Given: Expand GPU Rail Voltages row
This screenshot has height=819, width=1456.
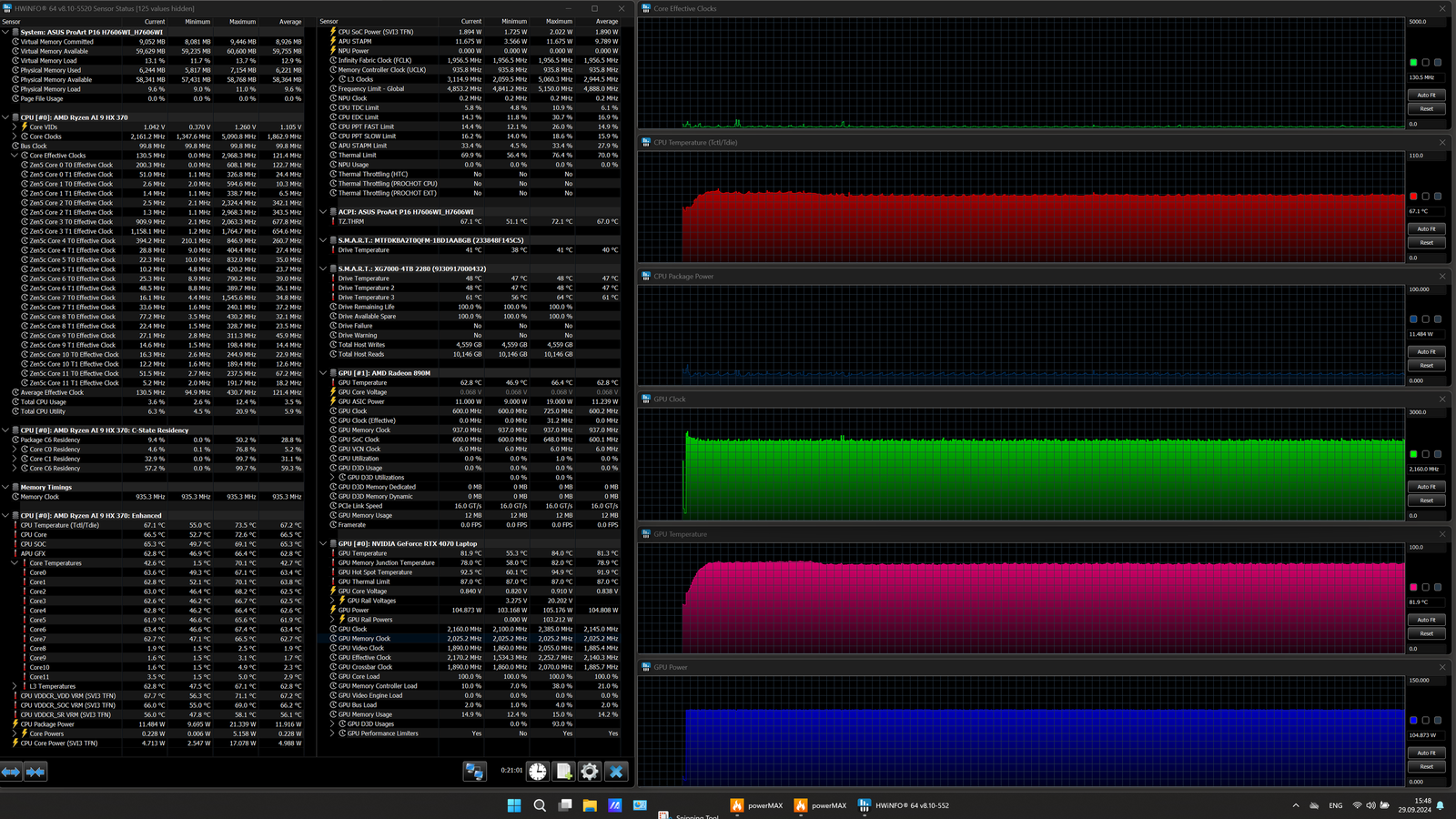Looking at the screenshot, I should 332,601.
